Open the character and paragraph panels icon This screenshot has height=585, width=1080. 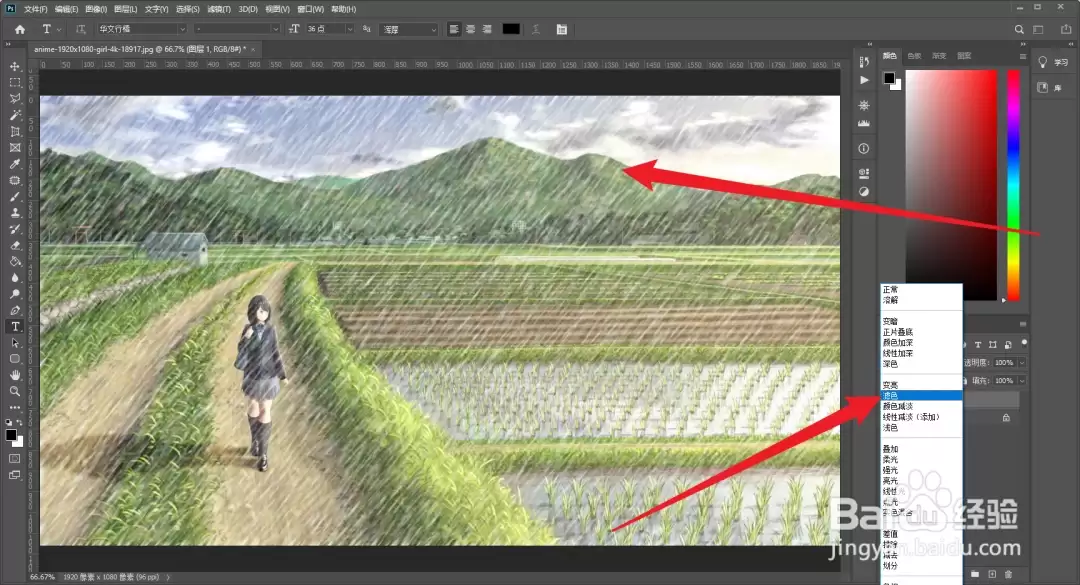(x=562, y=29)
